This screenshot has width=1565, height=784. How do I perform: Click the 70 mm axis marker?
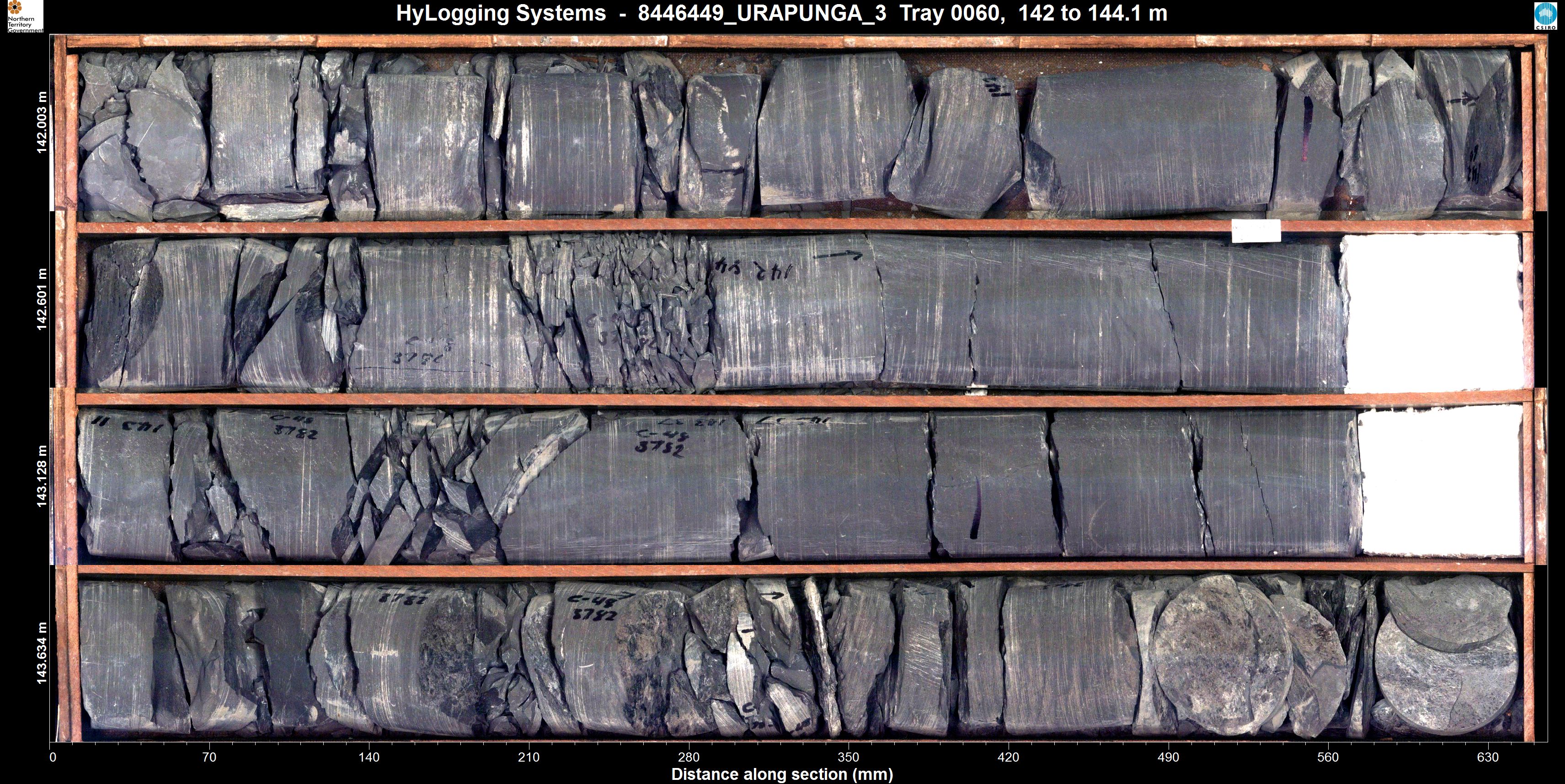(x=209, y=757)
